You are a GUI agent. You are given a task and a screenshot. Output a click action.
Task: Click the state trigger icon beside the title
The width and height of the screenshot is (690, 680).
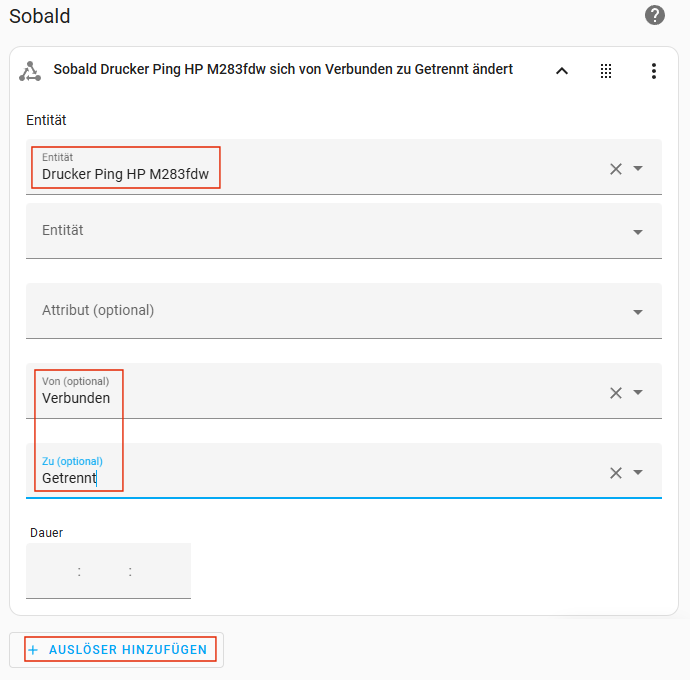point(30,70)
